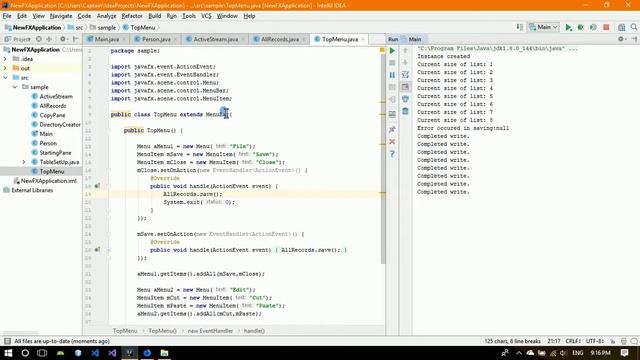This screenshot has width=640, height=360.
Task: Collapse the src folder
Action: [x=5, y=78]
